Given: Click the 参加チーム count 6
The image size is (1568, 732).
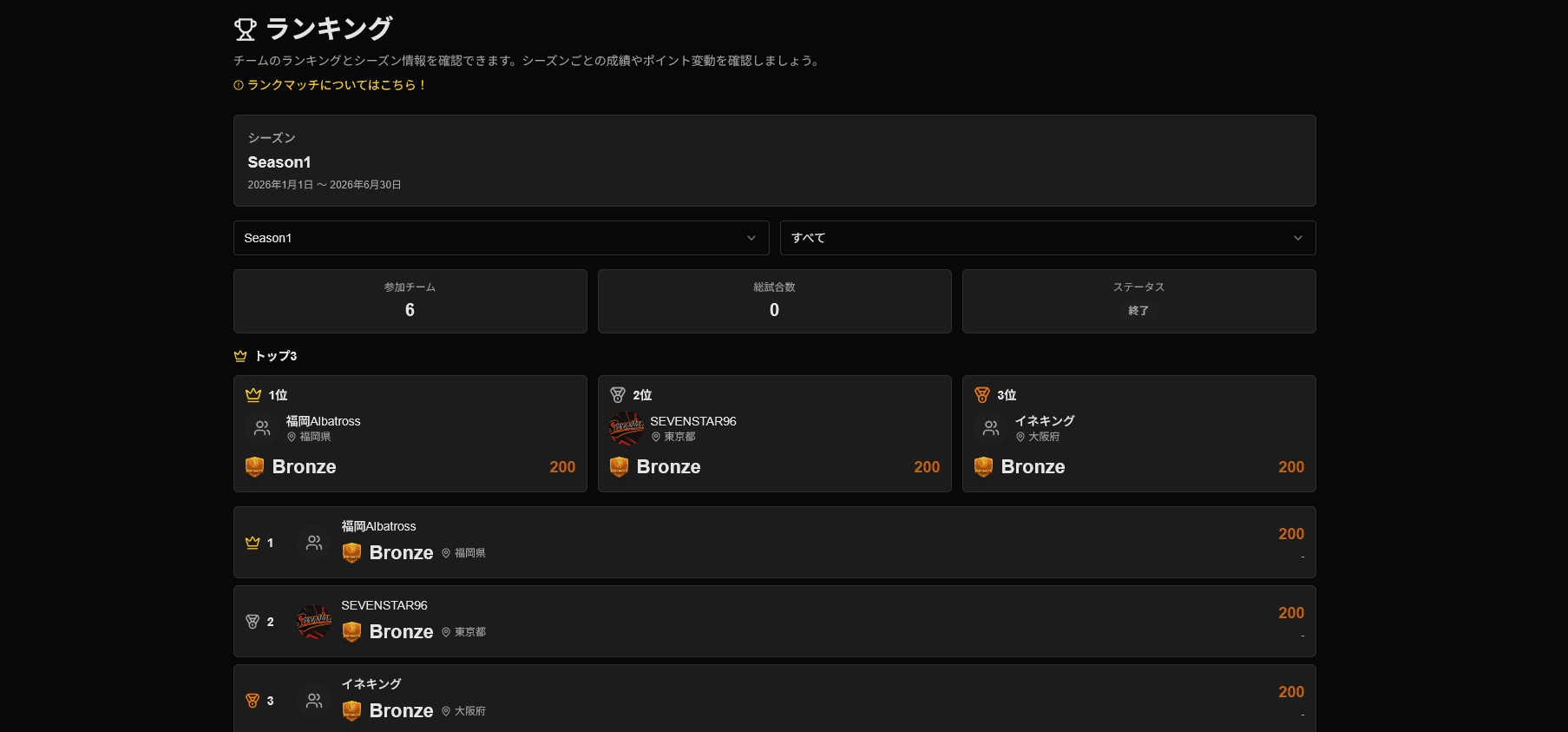Looking at the screenshot, I should tap(410, 310).
